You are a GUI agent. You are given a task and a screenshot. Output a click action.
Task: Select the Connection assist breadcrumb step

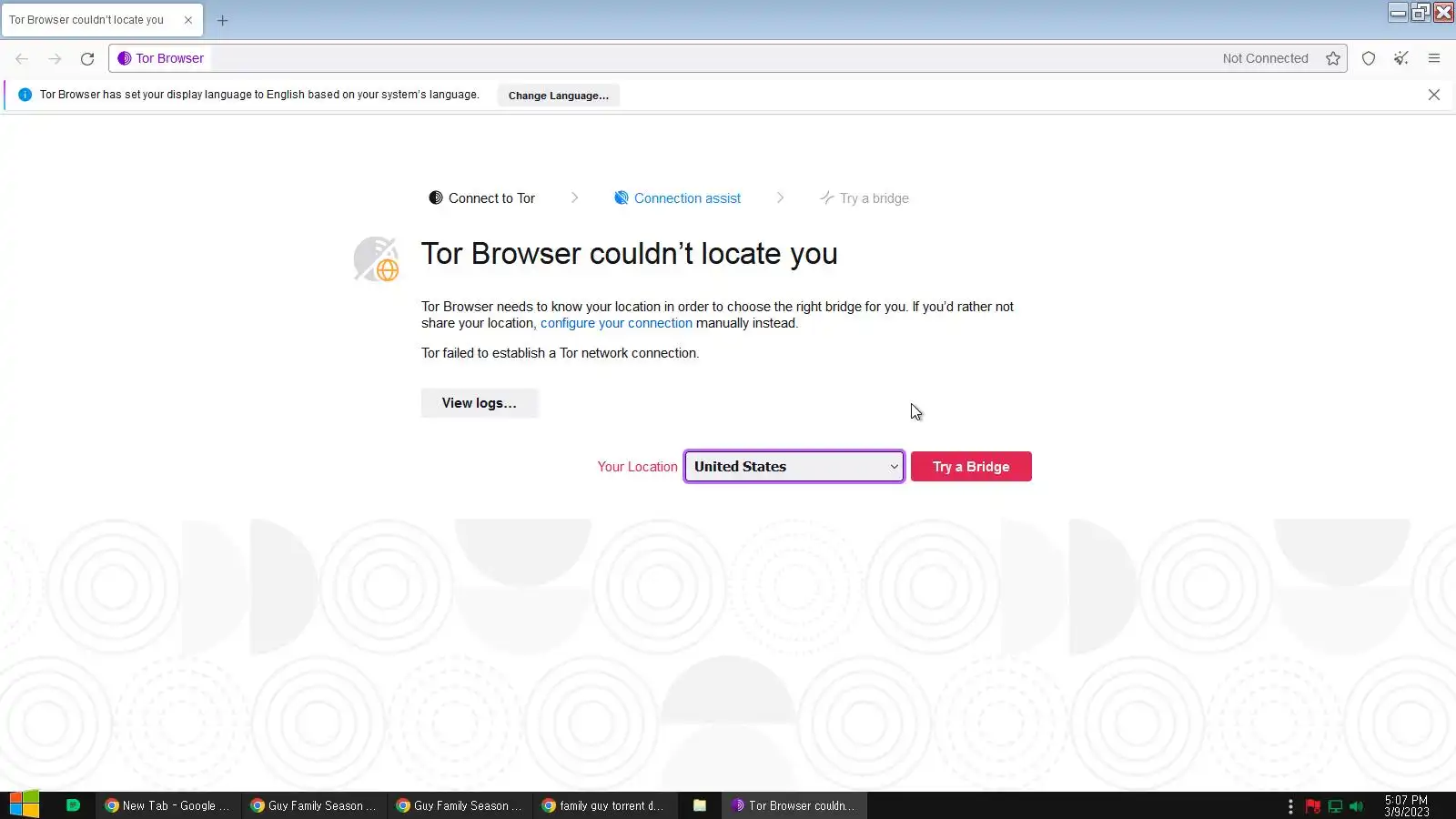click(x=677, y=198)
